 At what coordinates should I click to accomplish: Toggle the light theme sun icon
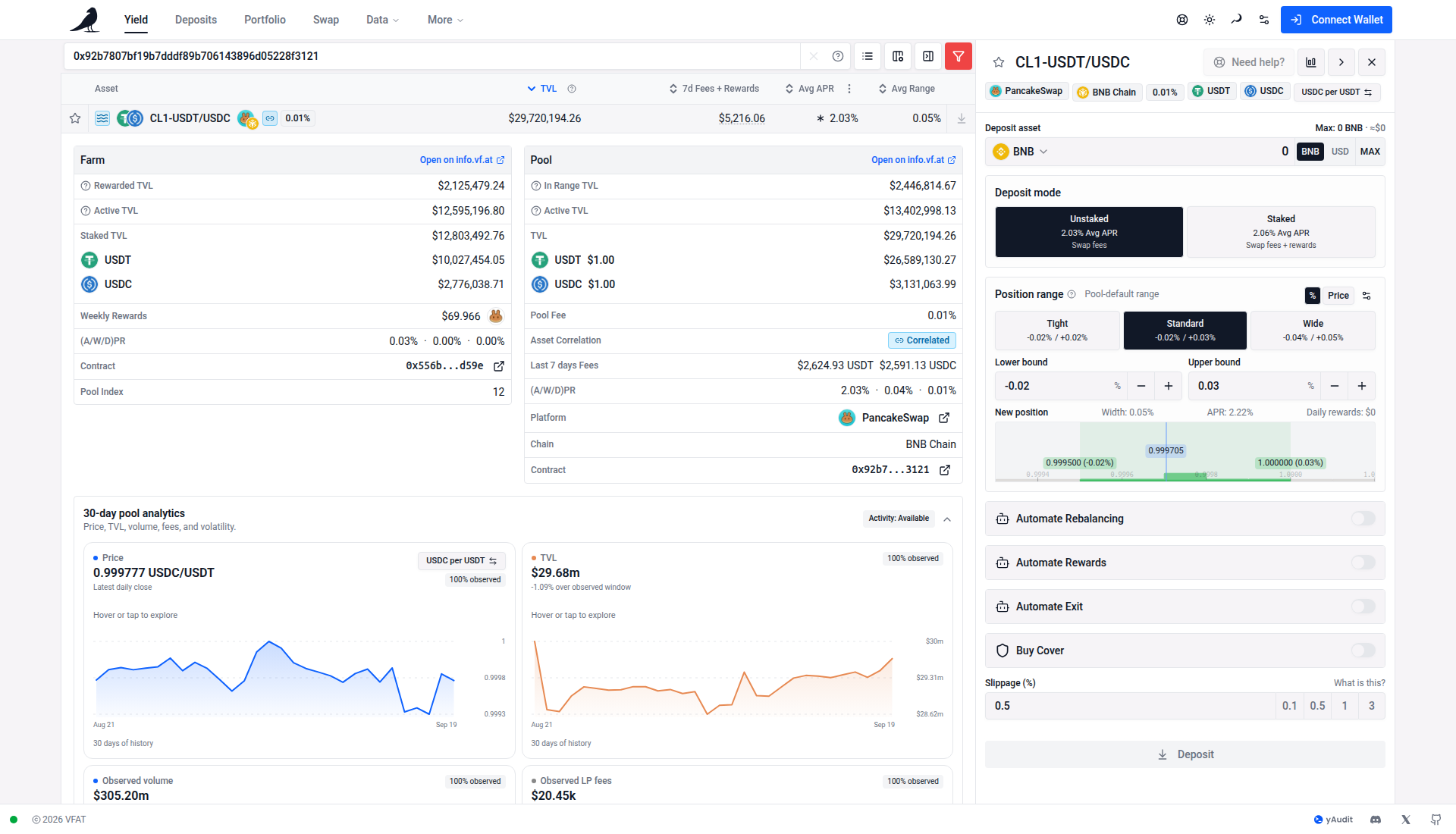[1210, 20]
